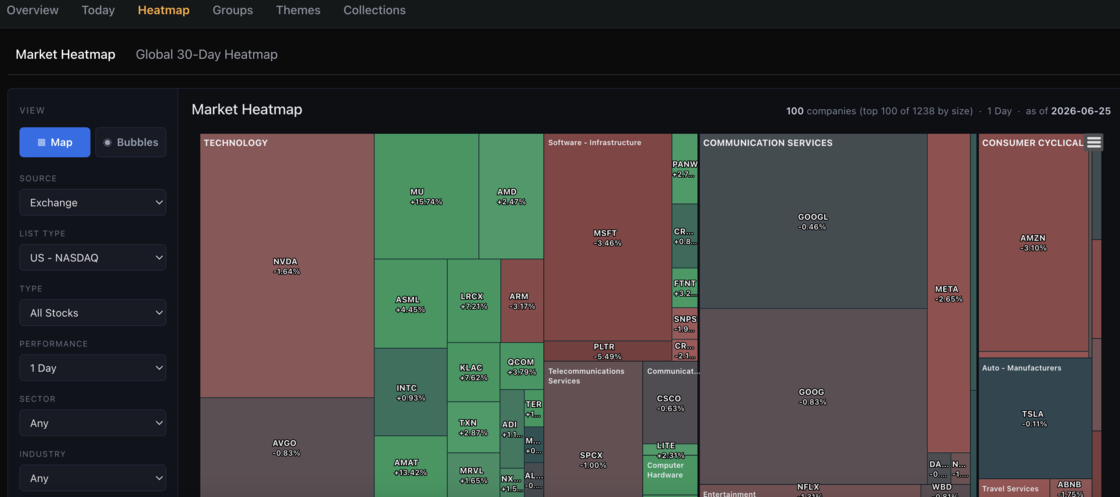Click the PANW tile
The height and width of the screenshot is (497, 1120).
coord(684,169)
